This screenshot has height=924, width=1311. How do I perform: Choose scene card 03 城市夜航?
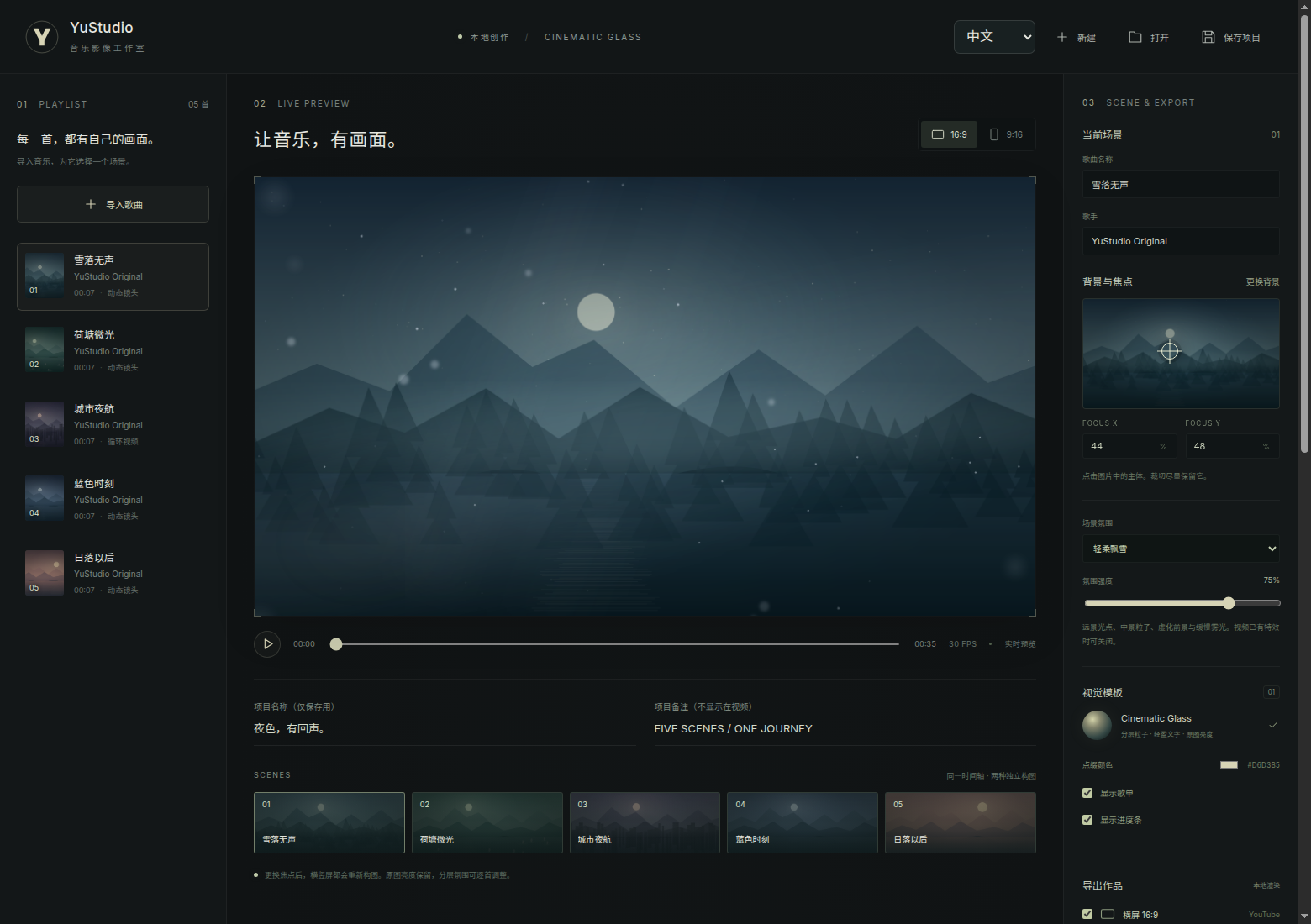pos(645,822)
